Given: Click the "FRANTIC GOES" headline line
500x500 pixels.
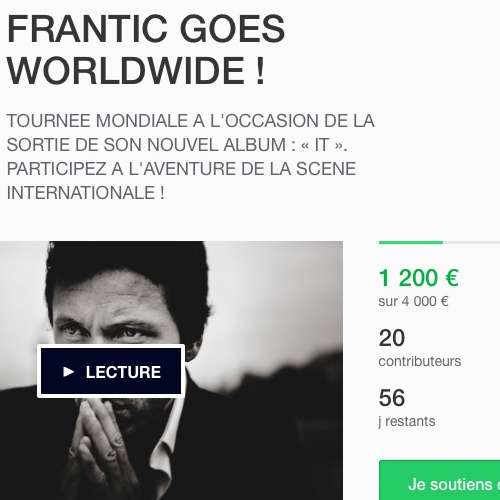Looking at the screenshot, I should 146,29.
